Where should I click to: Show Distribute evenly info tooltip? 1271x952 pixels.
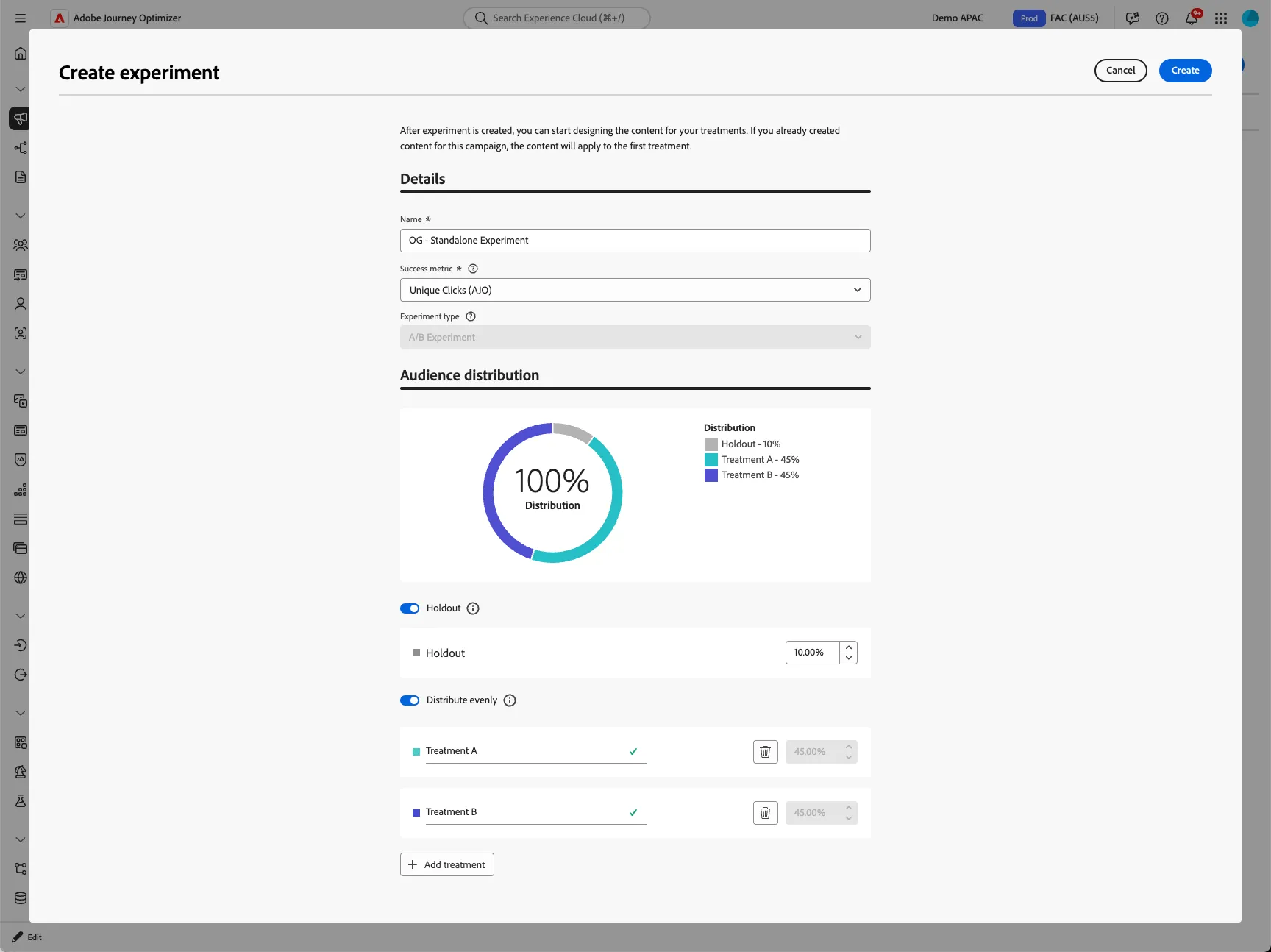[510, 700]
